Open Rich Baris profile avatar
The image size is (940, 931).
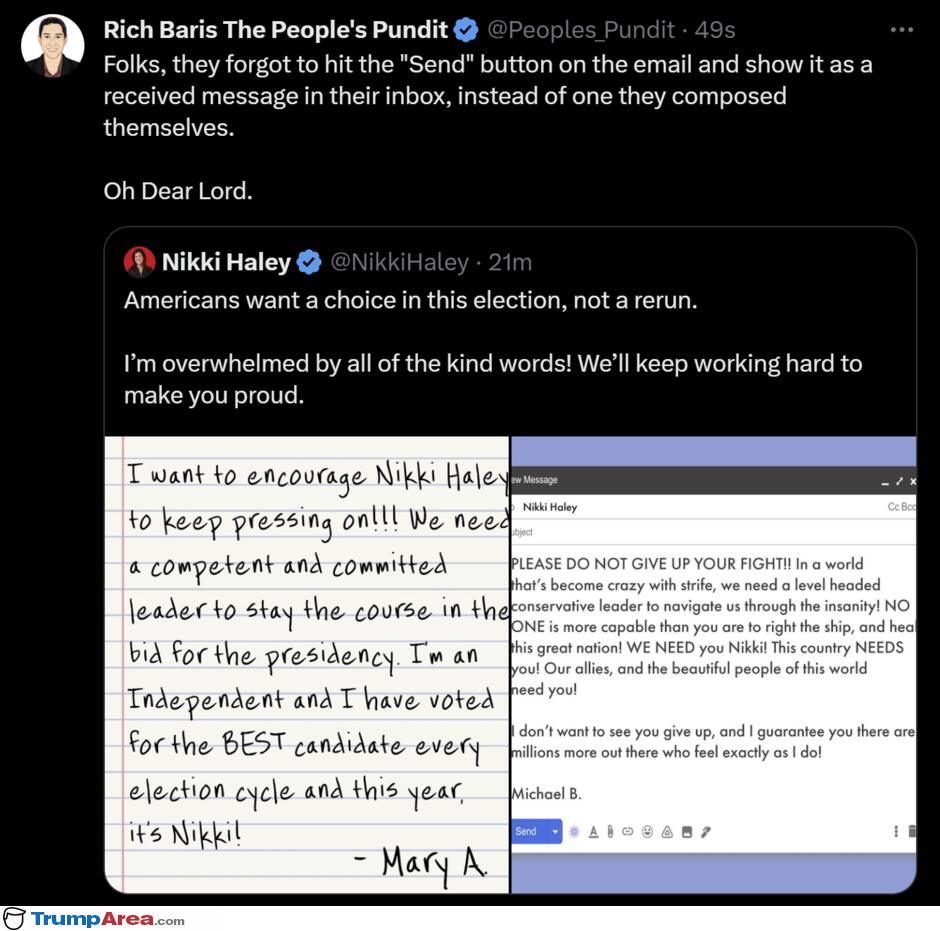tap(53, 46)
